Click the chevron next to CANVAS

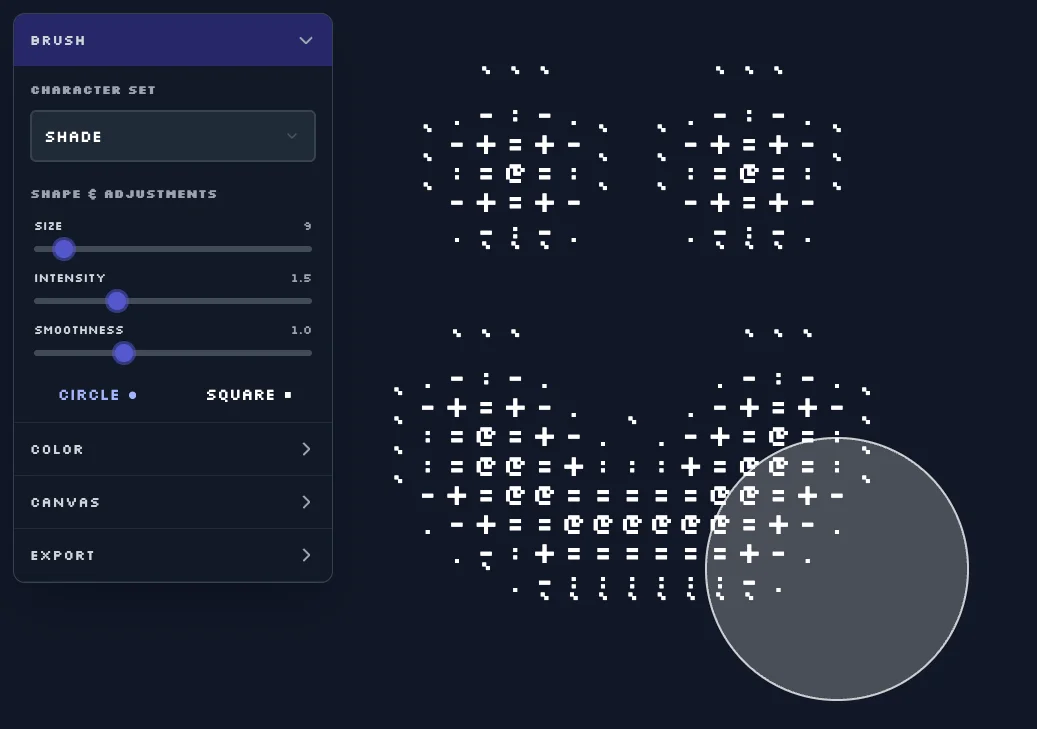click(307, 502)
